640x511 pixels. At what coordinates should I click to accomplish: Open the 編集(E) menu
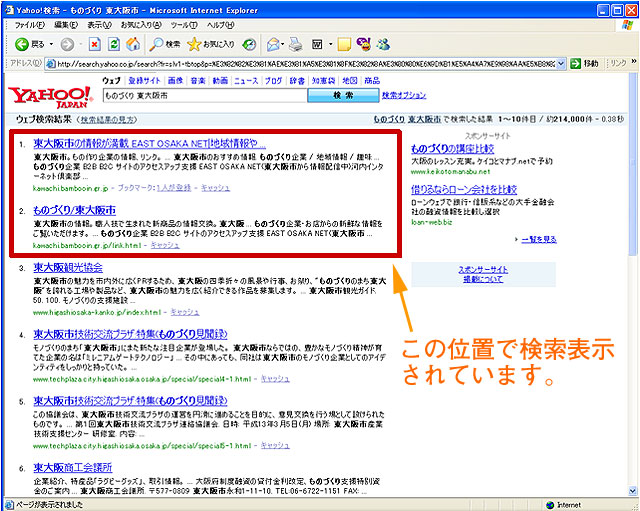click(66, 25)
